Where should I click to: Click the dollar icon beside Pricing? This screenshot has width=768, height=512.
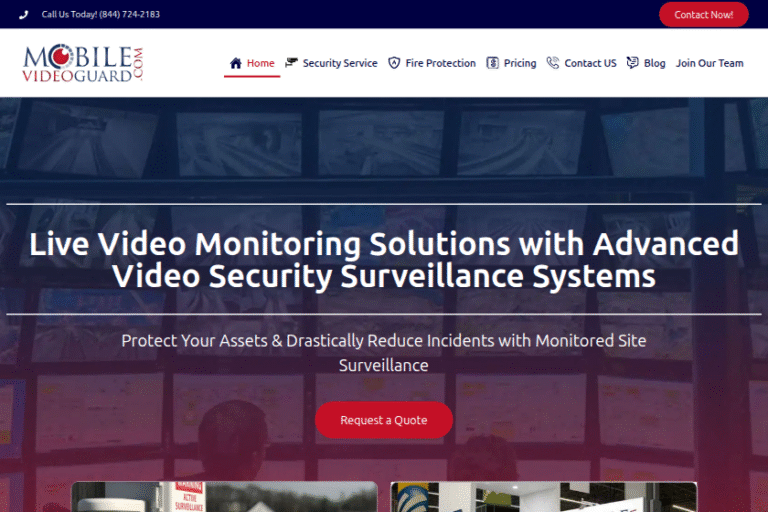click(x=493, y=63)
